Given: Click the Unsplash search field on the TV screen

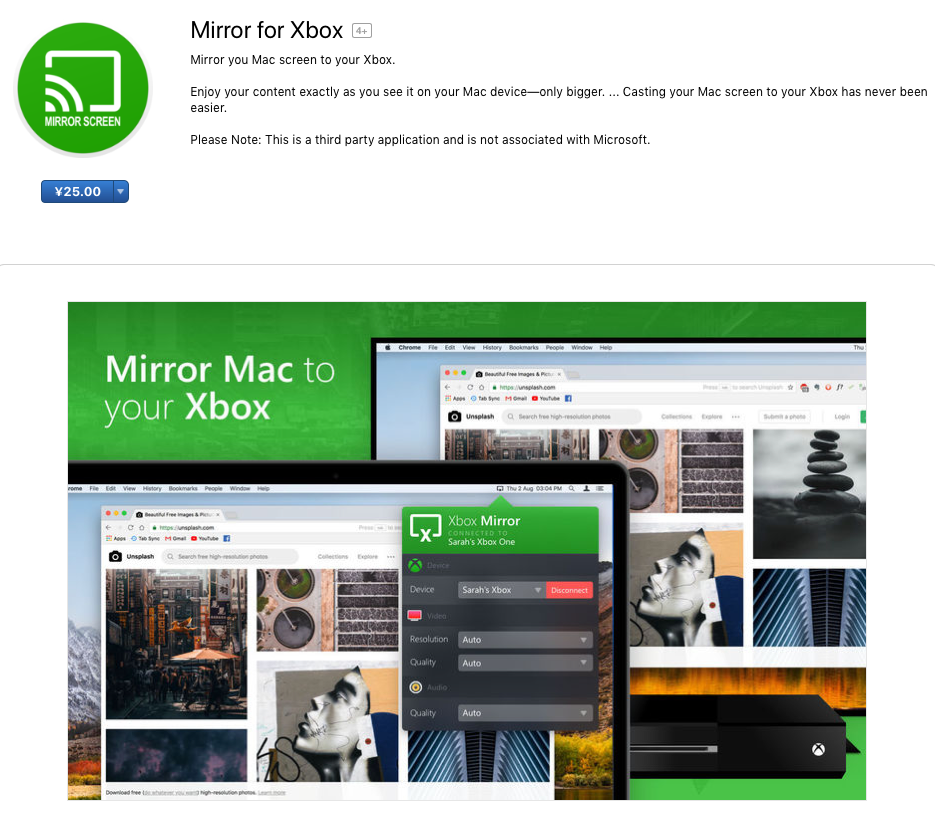Looking at the screenshot, I should point(571,416).
